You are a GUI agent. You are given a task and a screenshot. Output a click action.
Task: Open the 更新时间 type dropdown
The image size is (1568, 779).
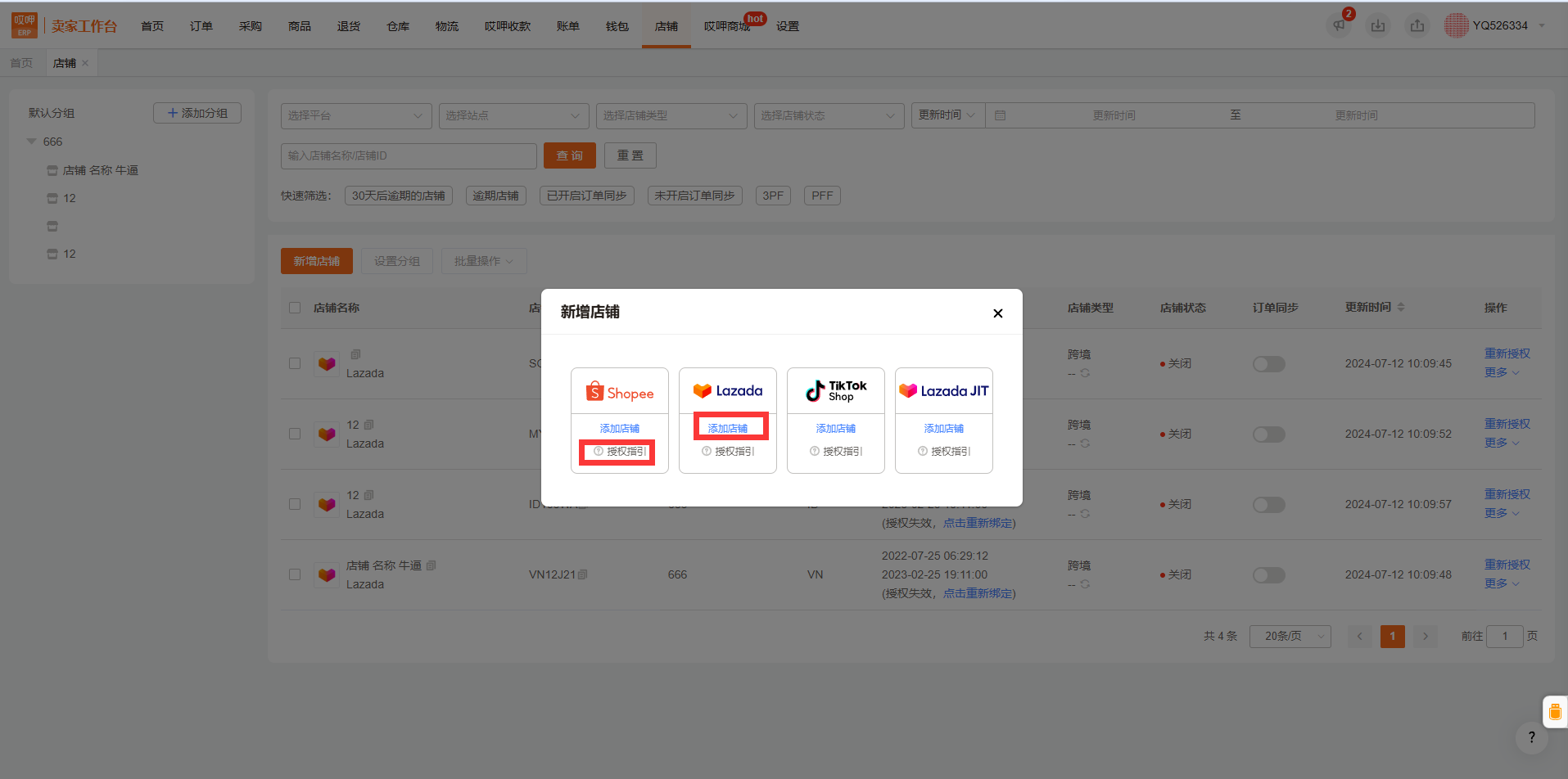(948, 115)
